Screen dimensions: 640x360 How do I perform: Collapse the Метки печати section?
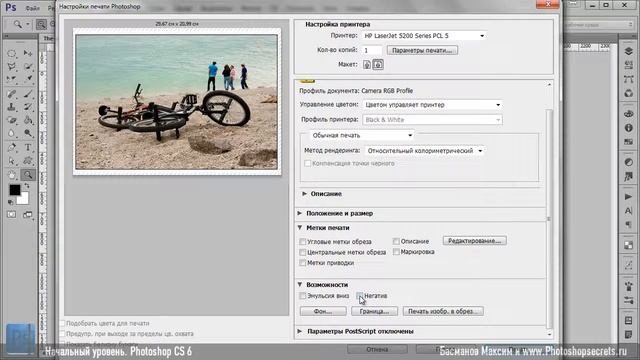point(300,228)
